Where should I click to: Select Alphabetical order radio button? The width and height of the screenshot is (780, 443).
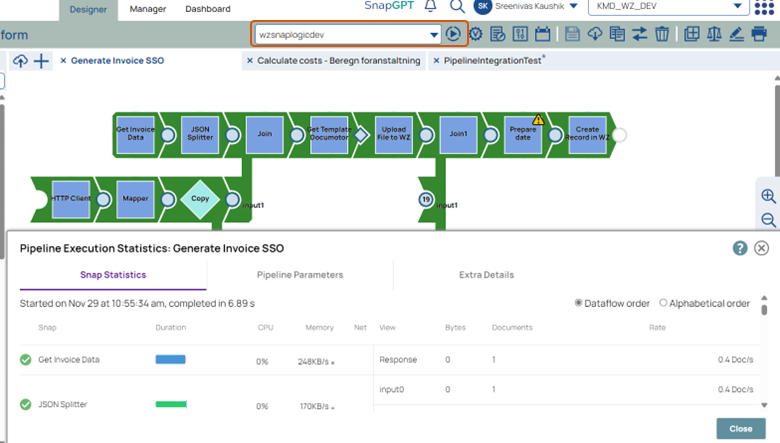663,303
